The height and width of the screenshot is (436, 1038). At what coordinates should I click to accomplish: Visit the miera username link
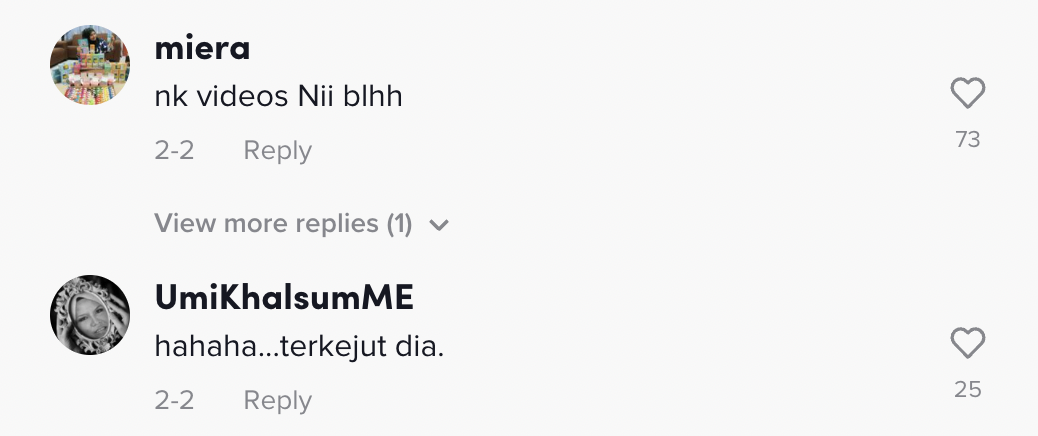click(203, 48)
